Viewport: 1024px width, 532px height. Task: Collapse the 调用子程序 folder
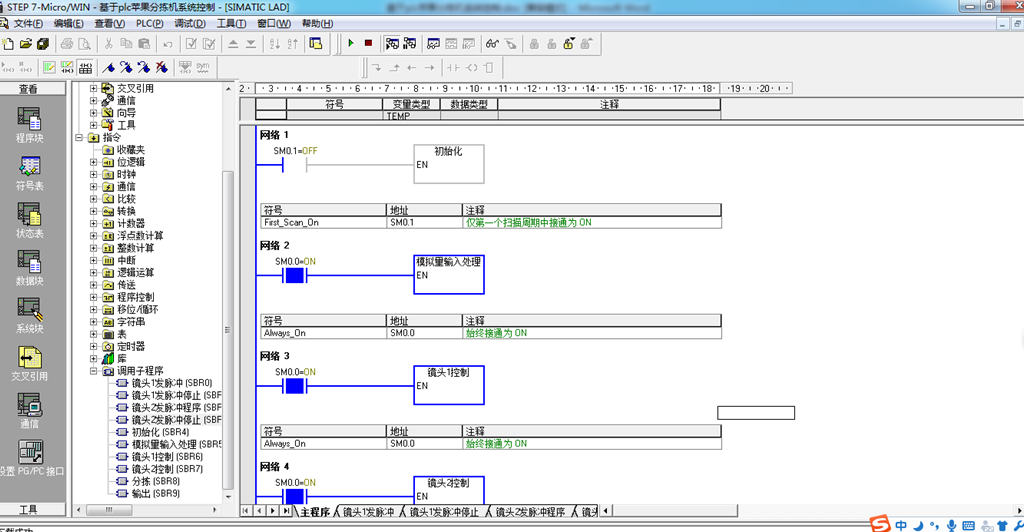pos(93,371)
